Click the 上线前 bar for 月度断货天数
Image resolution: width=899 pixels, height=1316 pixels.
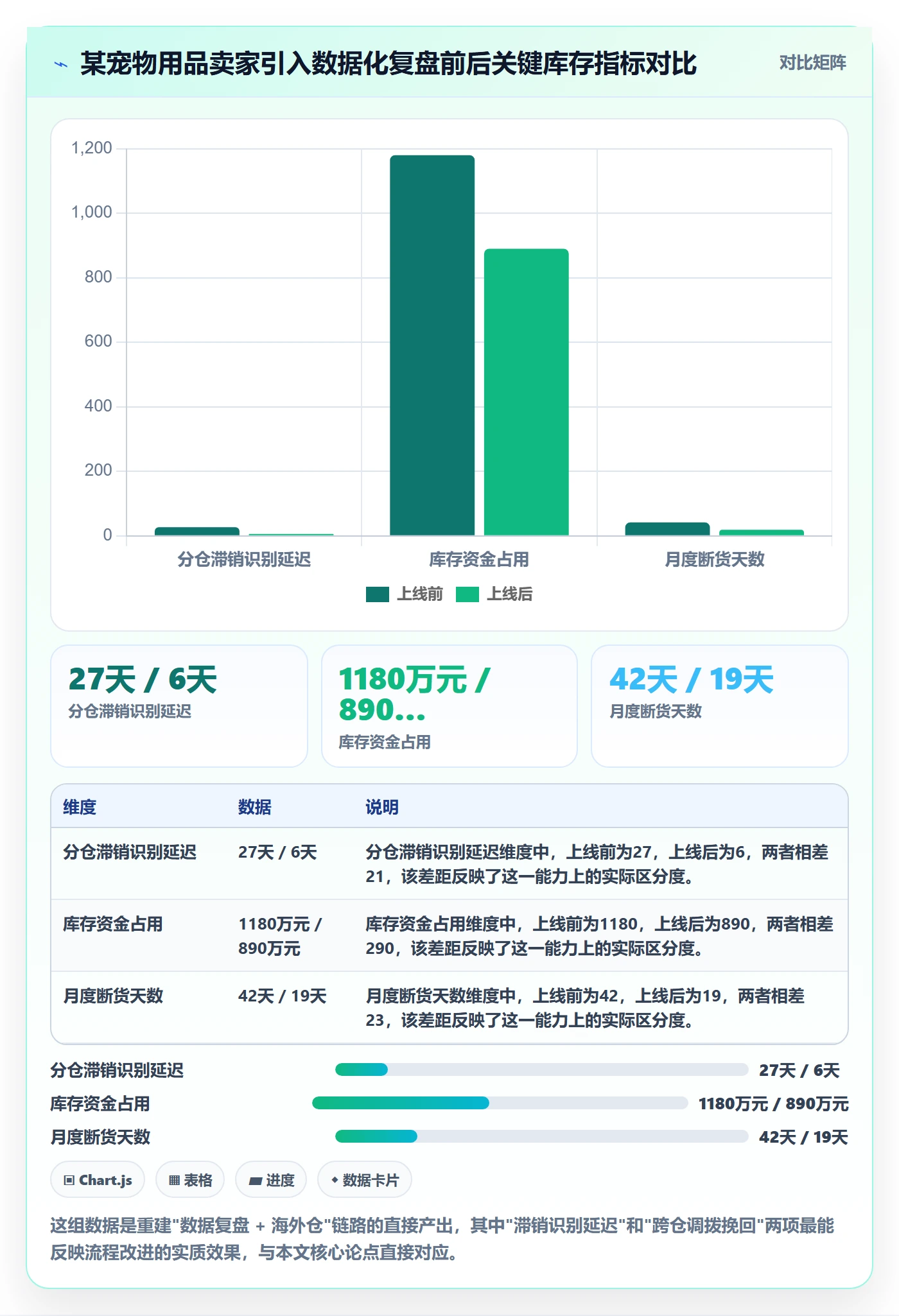point(668,529)
